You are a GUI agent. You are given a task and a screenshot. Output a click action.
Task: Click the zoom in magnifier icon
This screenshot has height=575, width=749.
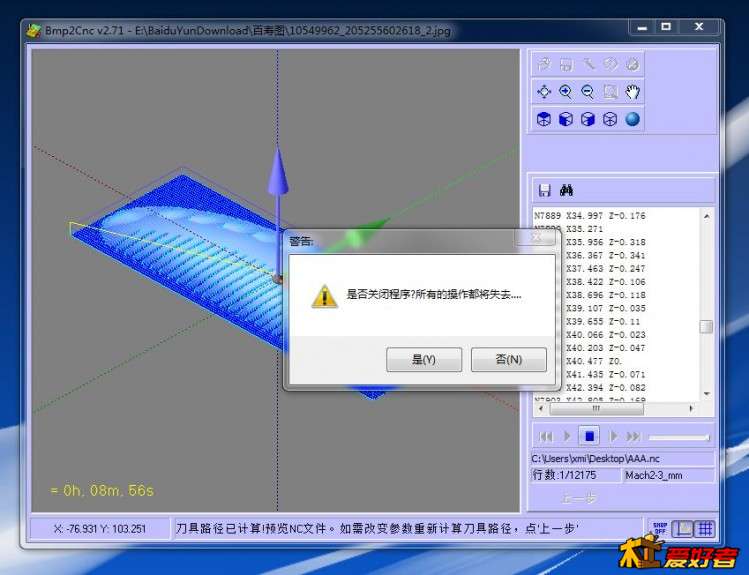click(566, 92)
